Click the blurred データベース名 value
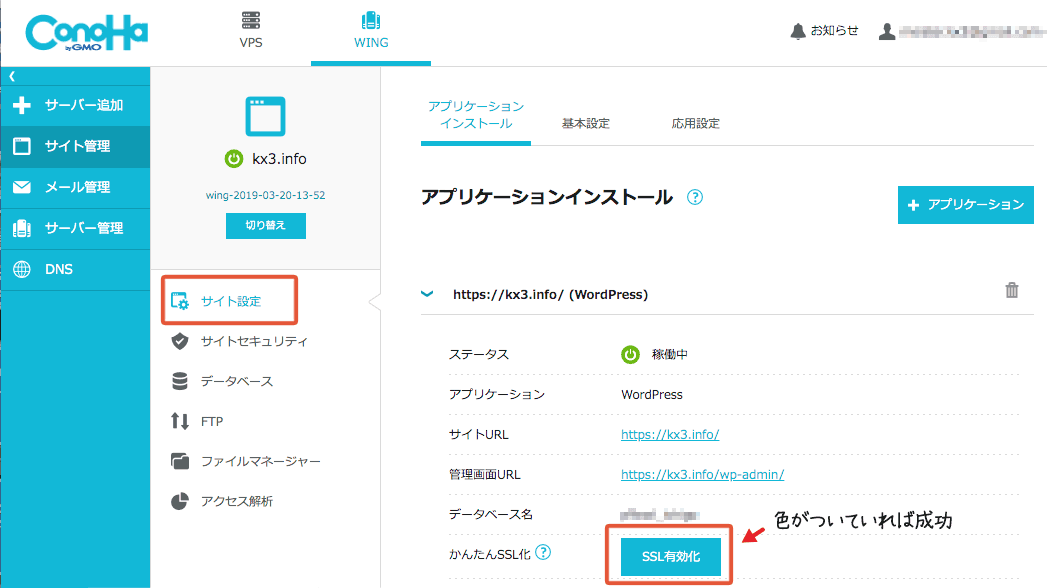This screenshot has width=1047, height=588. (x=659, y=515)
